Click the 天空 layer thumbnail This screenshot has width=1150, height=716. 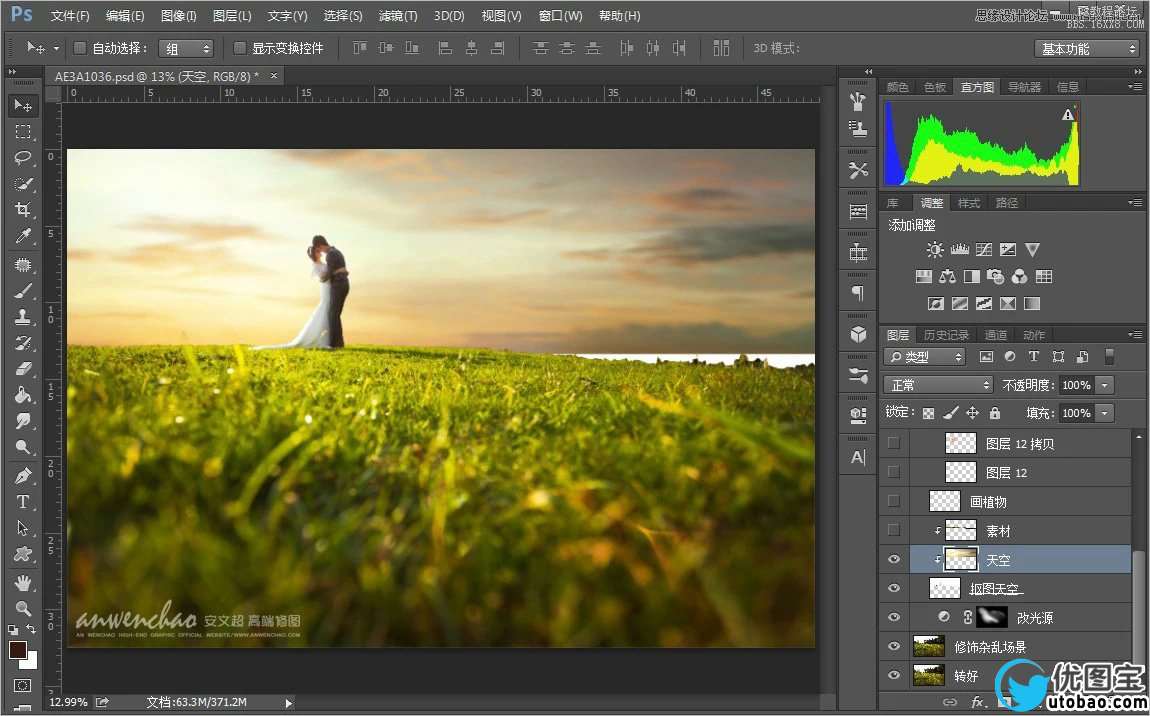961,559
